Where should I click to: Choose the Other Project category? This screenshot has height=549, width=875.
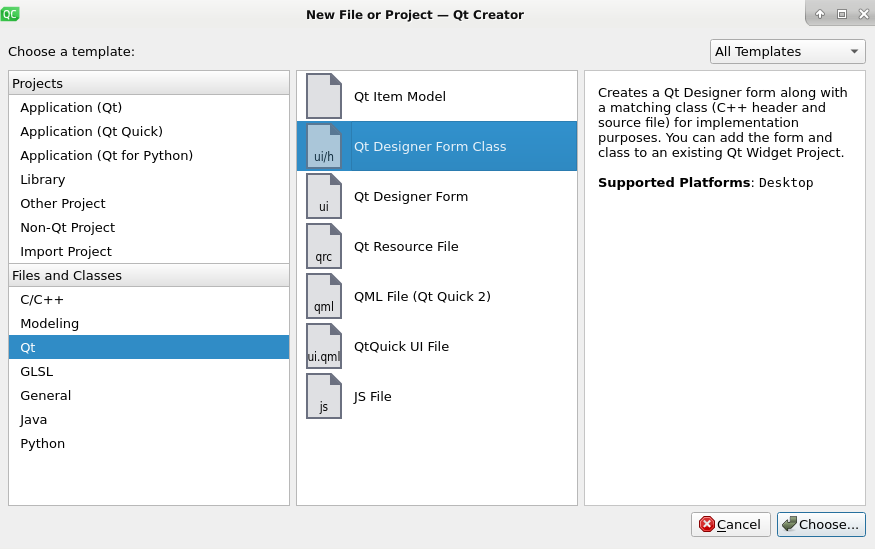pos(149,203)
